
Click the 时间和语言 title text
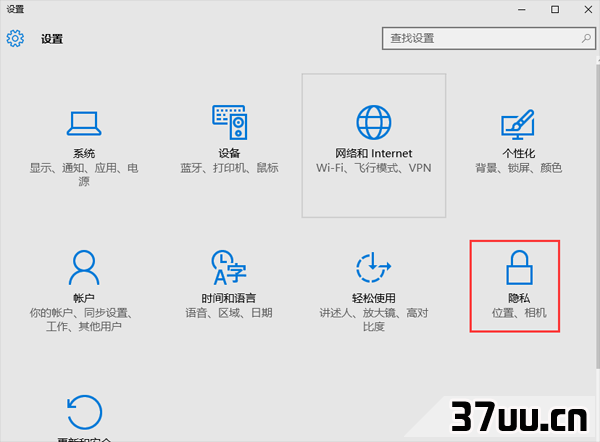pyautogui.click(x=229, y=298)
